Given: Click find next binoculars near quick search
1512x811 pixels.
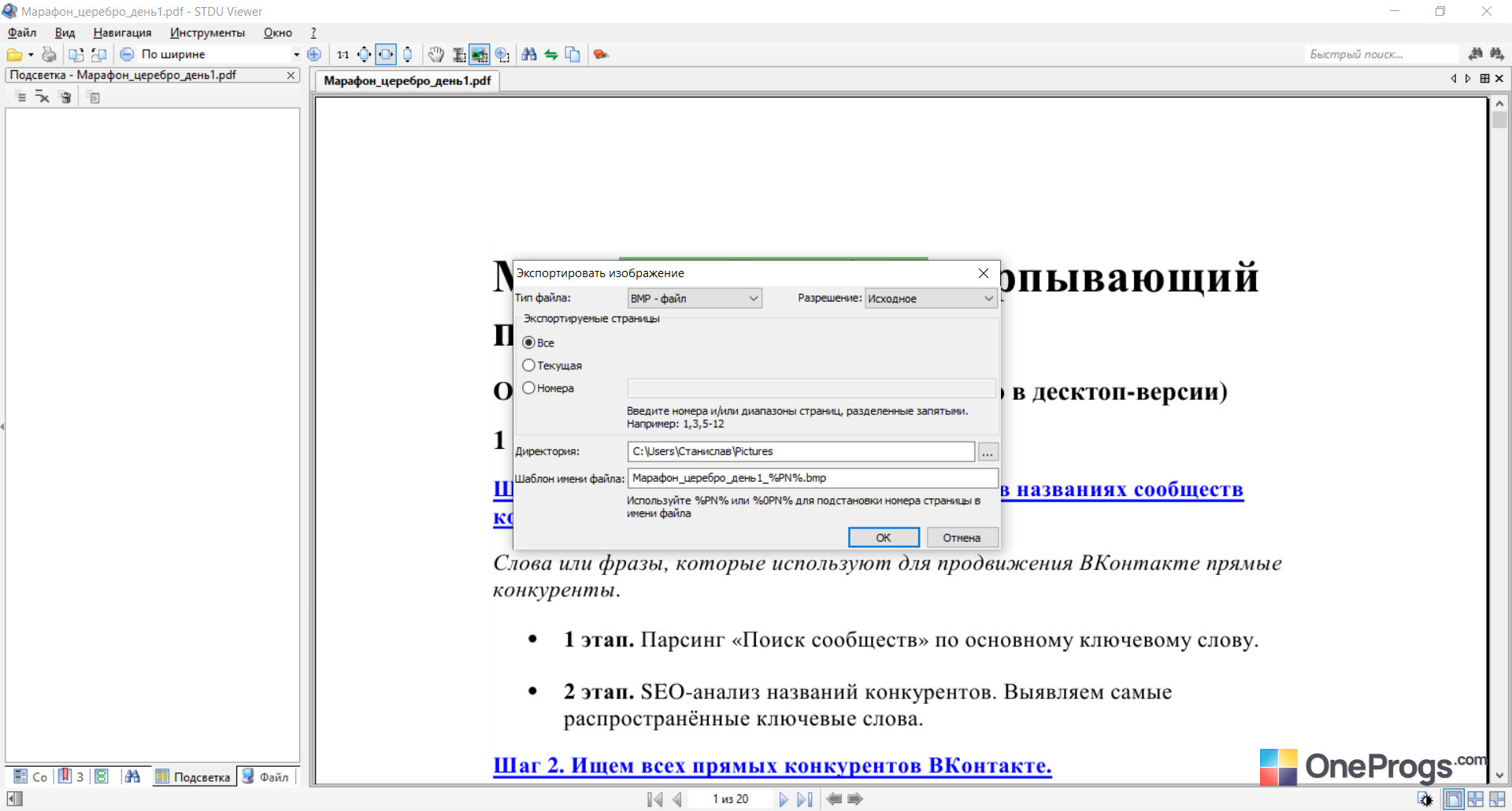Looking at the screenshot, I should coord(1476,54).
